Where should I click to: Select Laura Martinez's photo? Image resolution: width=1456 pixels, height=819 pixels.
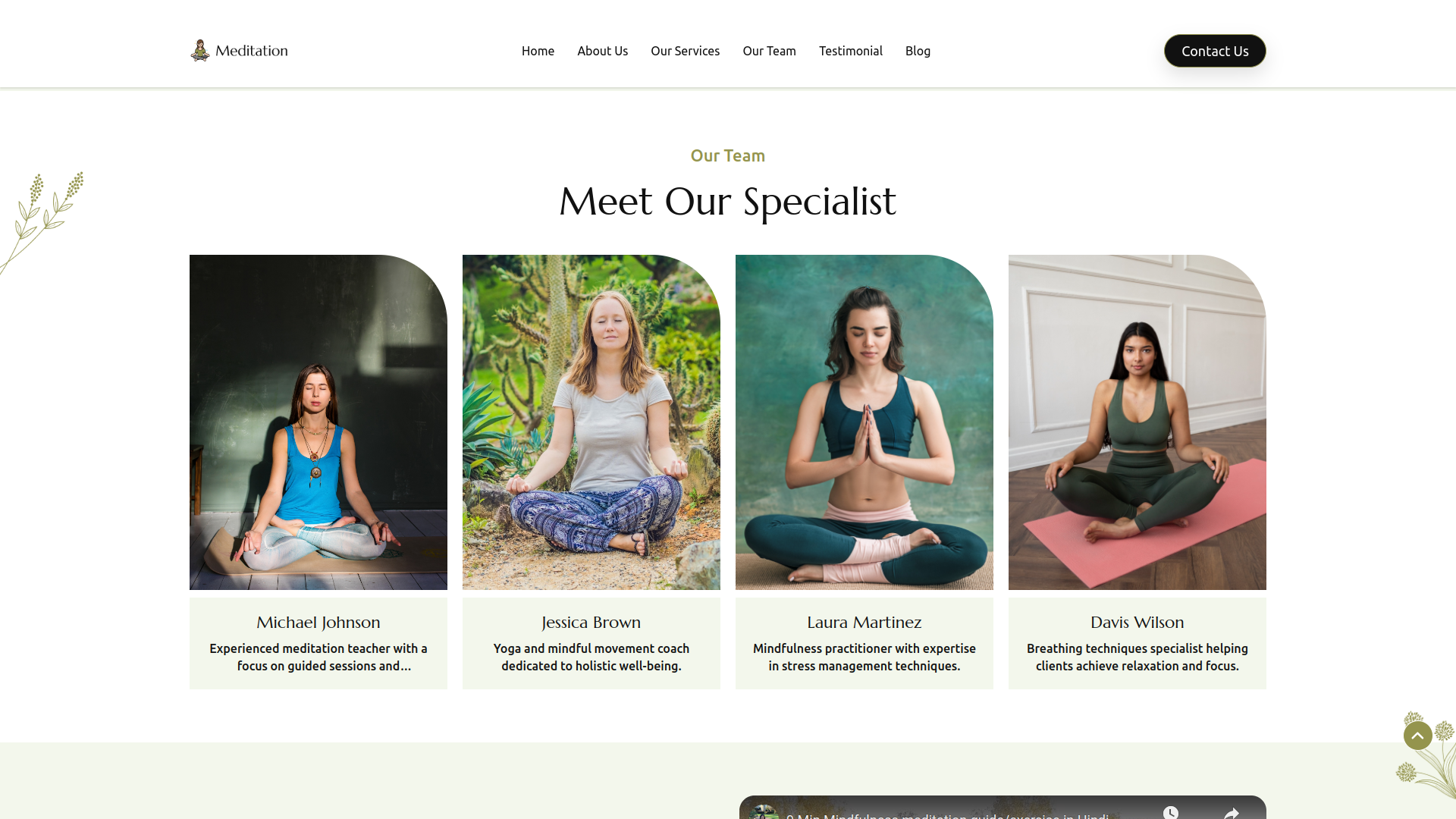864,422
